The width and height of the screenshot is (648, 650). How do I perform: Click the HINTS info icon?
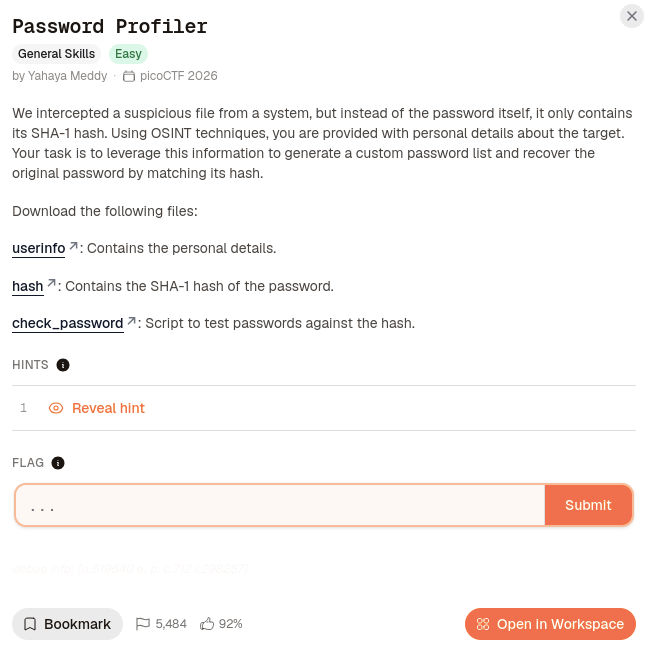tap(63, 365)
